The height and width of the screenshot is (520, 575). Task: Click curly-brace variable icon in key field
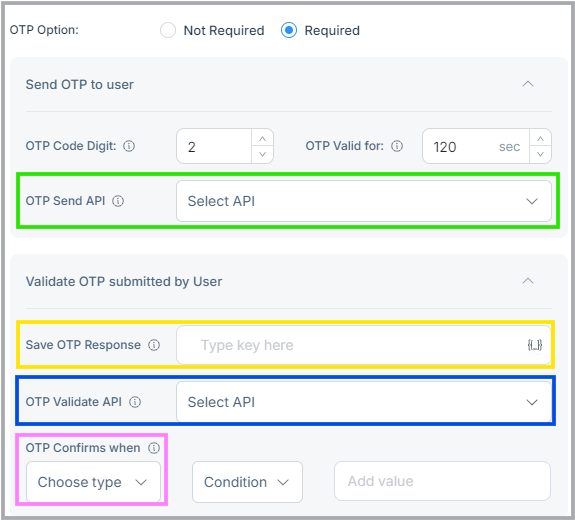535,345
